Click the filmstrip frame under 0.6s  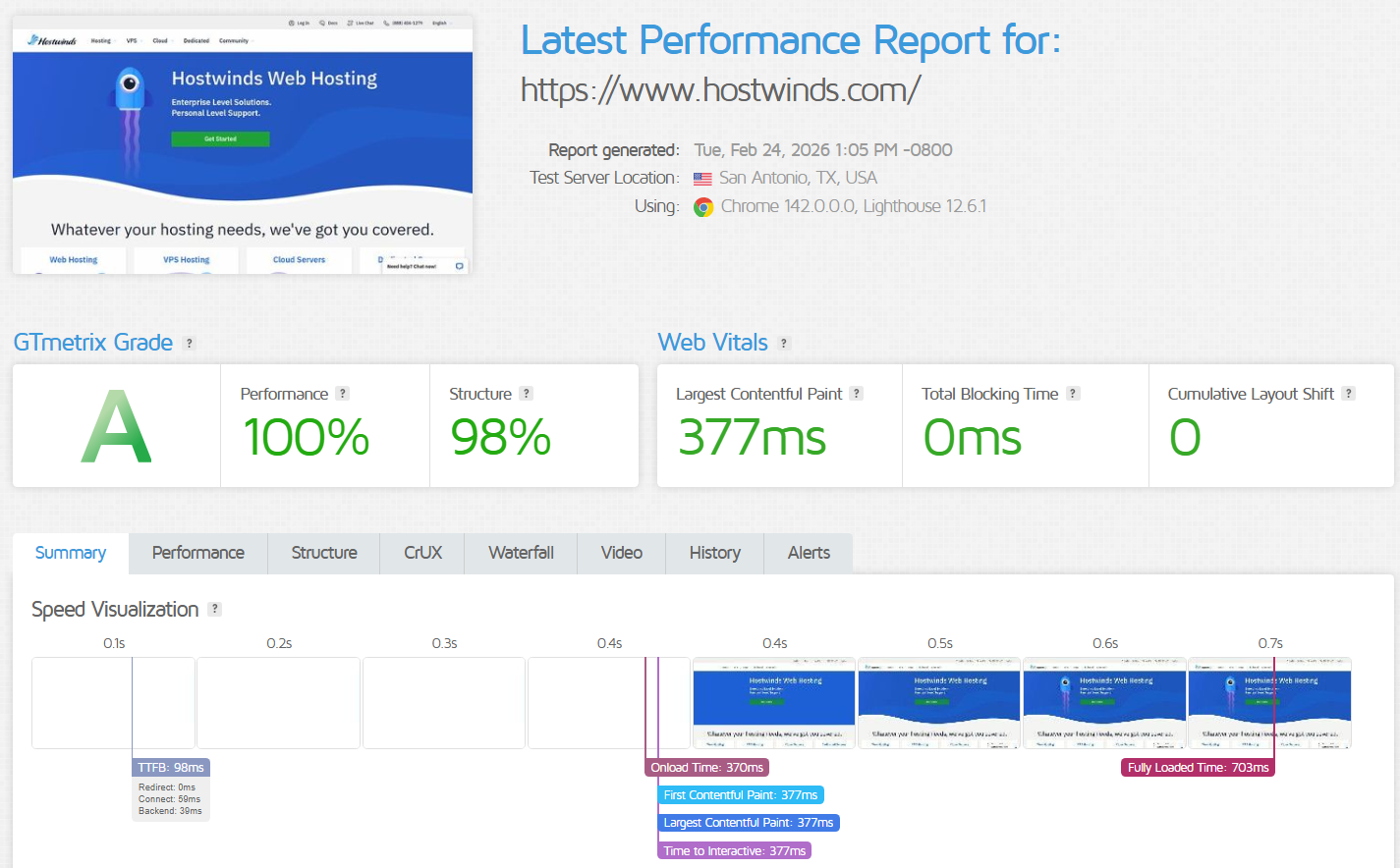[1104, 703]
